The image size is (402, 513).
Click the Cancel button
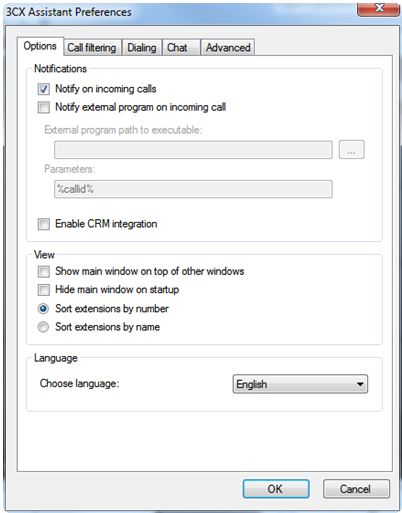pyautogui.click(x=356, y=489)
